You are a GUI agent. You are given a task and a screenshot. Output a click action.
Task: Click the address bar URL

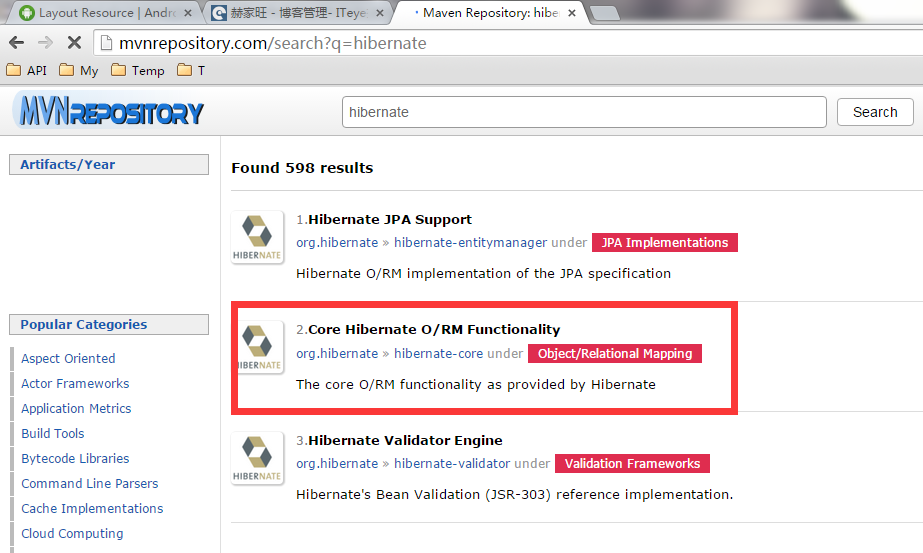coord(273,43)
